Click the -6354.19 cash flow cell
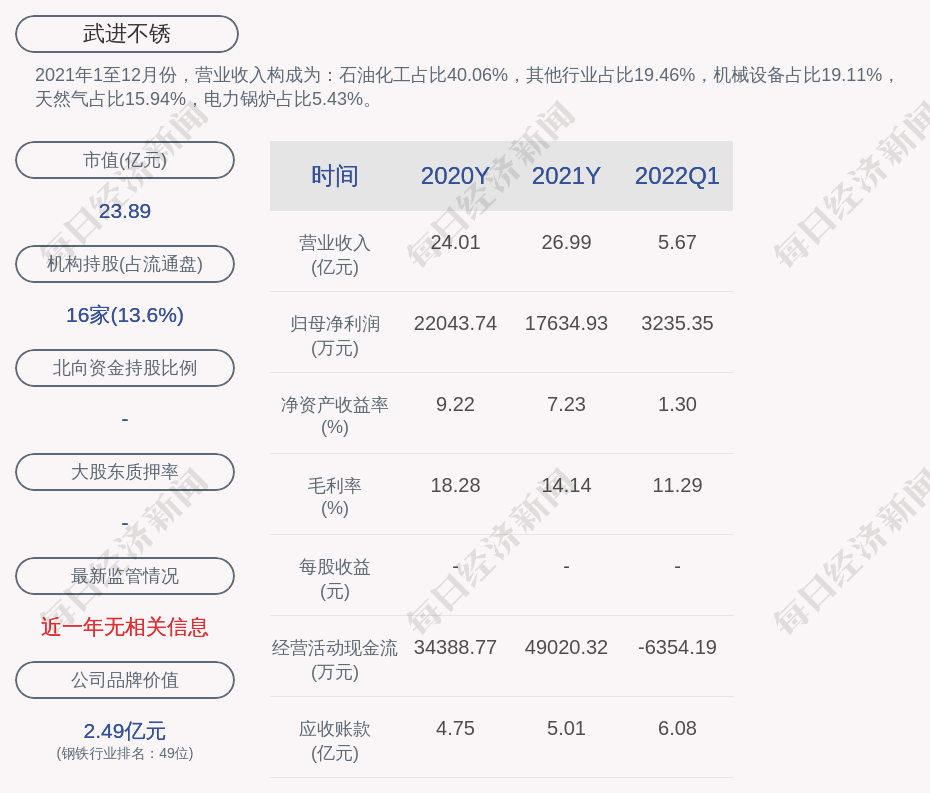This screenshot has height=793, width=930. click(677, 647)
